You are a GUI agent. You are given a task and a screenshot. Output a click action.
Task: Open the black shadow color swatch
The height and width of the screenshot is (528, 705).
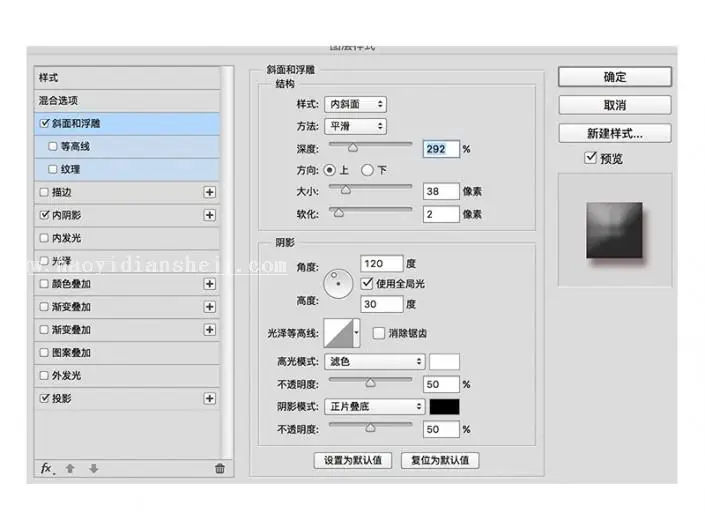(444, 407)
